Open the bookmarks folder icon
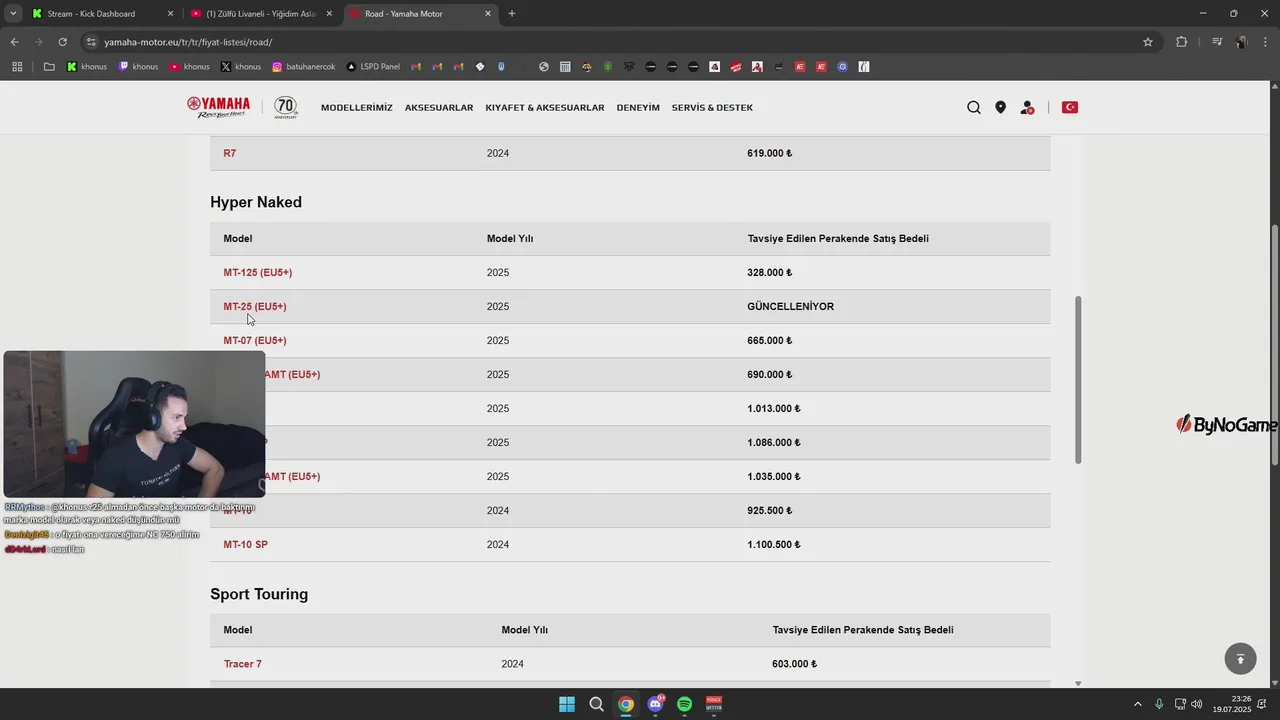Viewport: 1280px width, 720px height. click(x=49, y=67)
